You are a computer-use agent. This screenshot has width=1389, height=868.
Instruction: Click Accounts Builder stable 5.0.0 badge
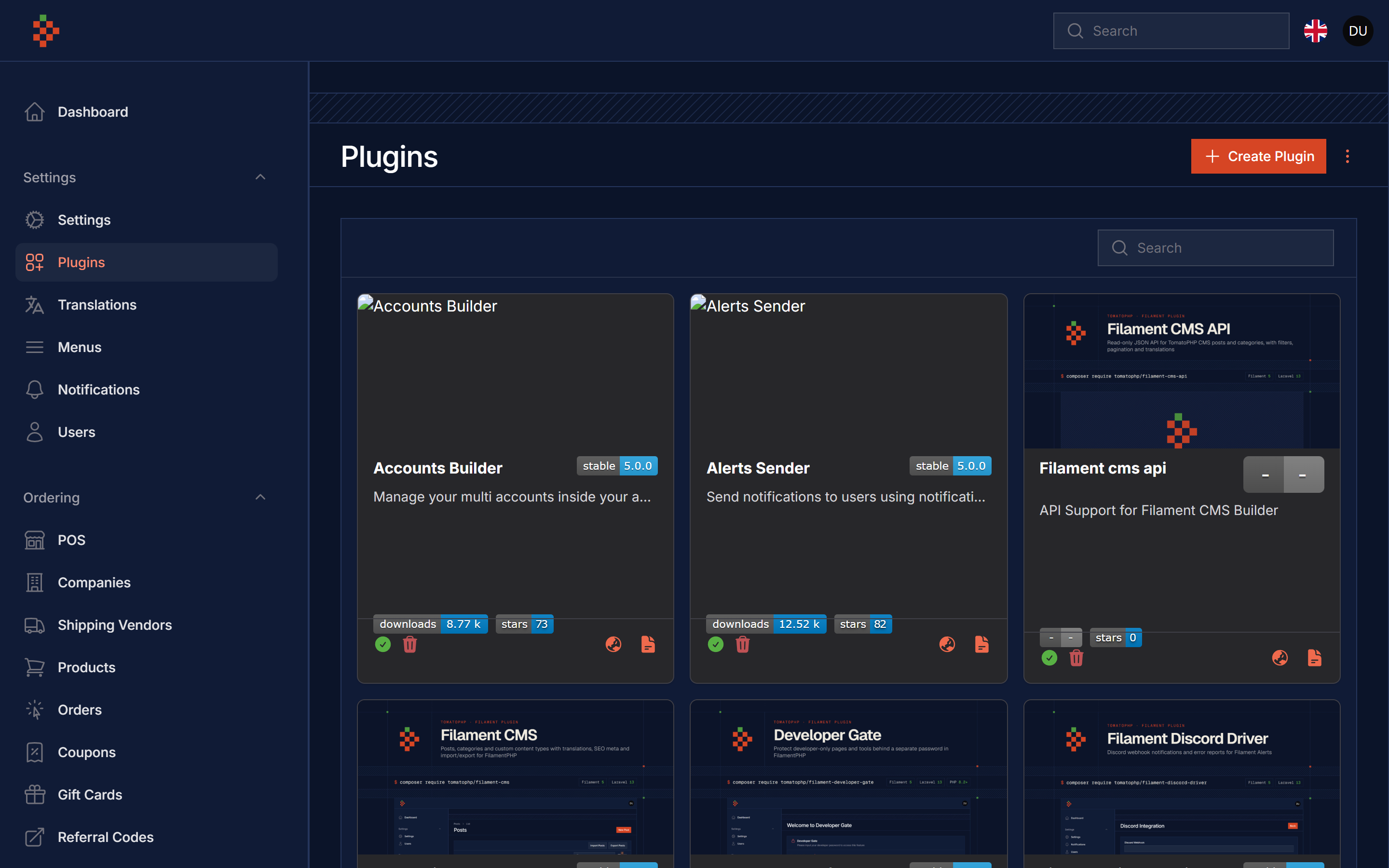tap(617, 466)
